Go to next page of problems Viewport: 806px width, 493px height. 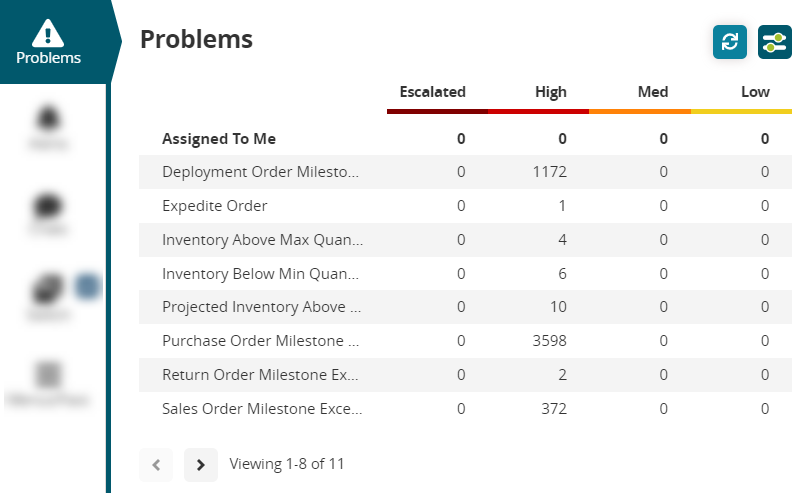201,464
